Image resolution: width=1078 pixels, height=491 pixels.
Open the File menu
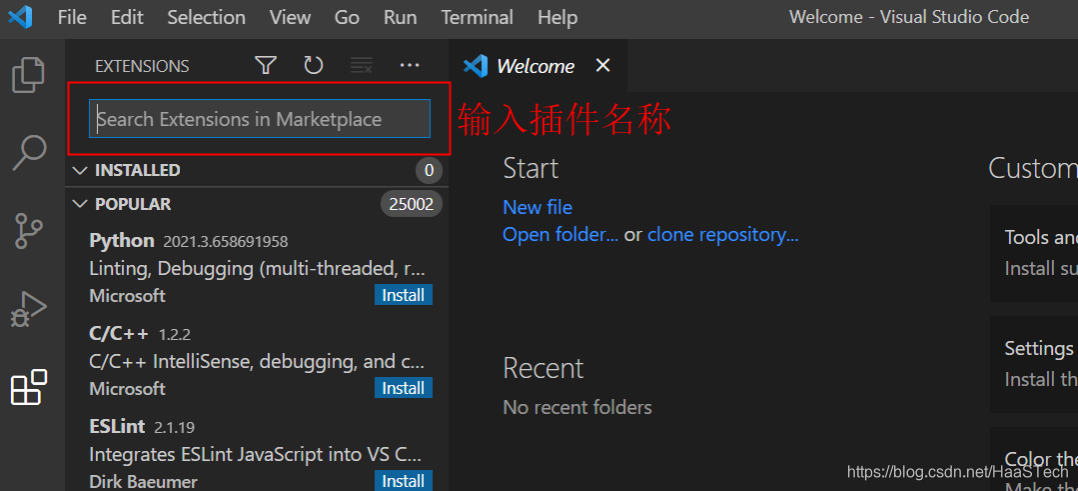click(x=72, y=17)
